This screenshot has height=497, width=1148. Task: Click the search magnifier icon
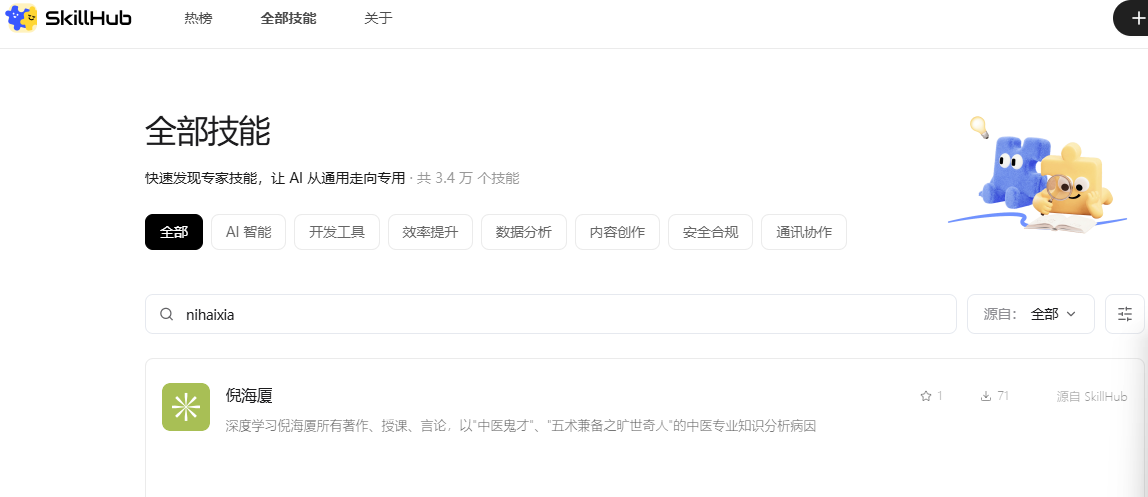click(x=167, y=314)
